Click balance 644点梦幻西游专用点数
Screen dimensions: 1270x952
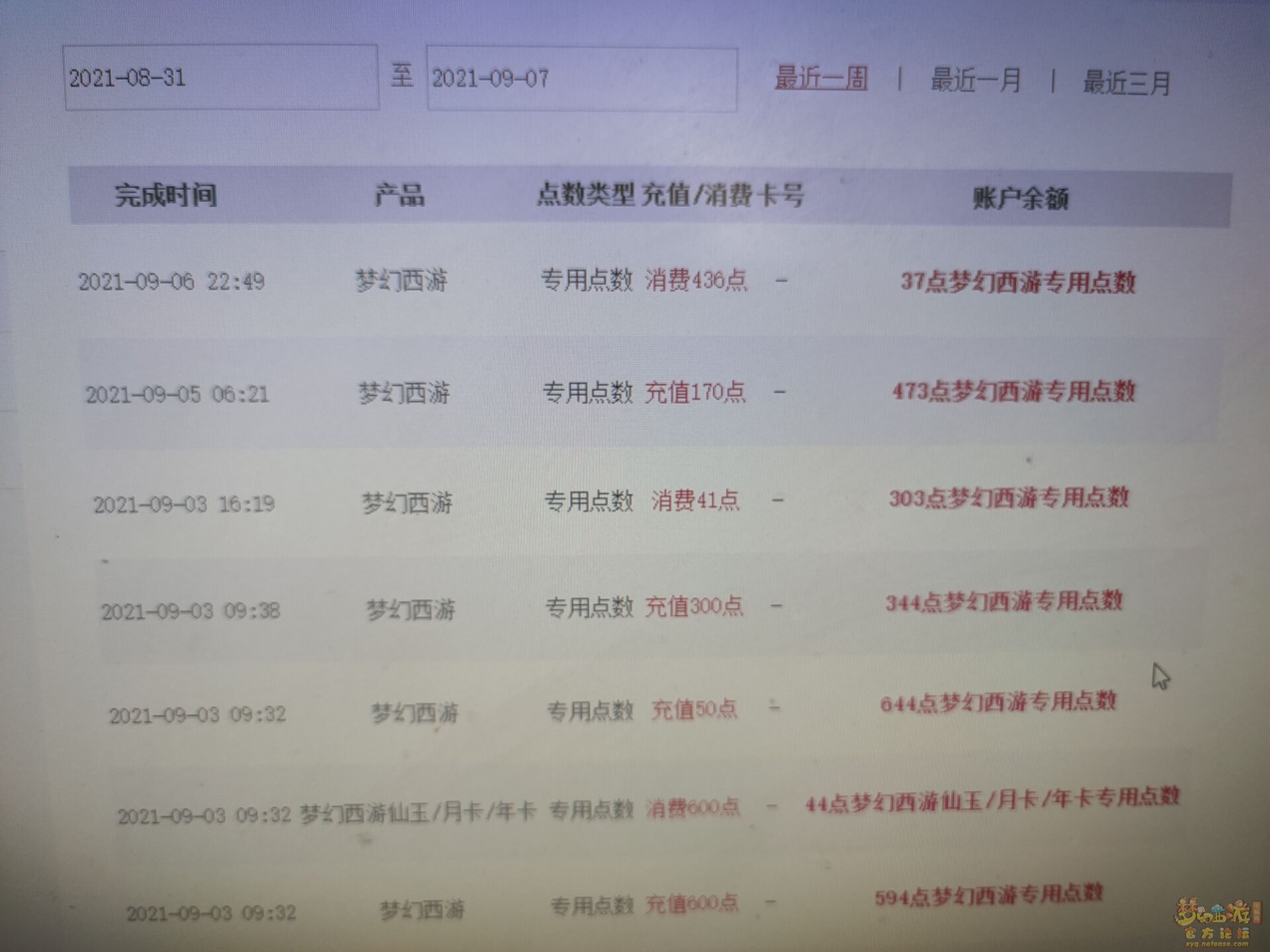(998, 702)
